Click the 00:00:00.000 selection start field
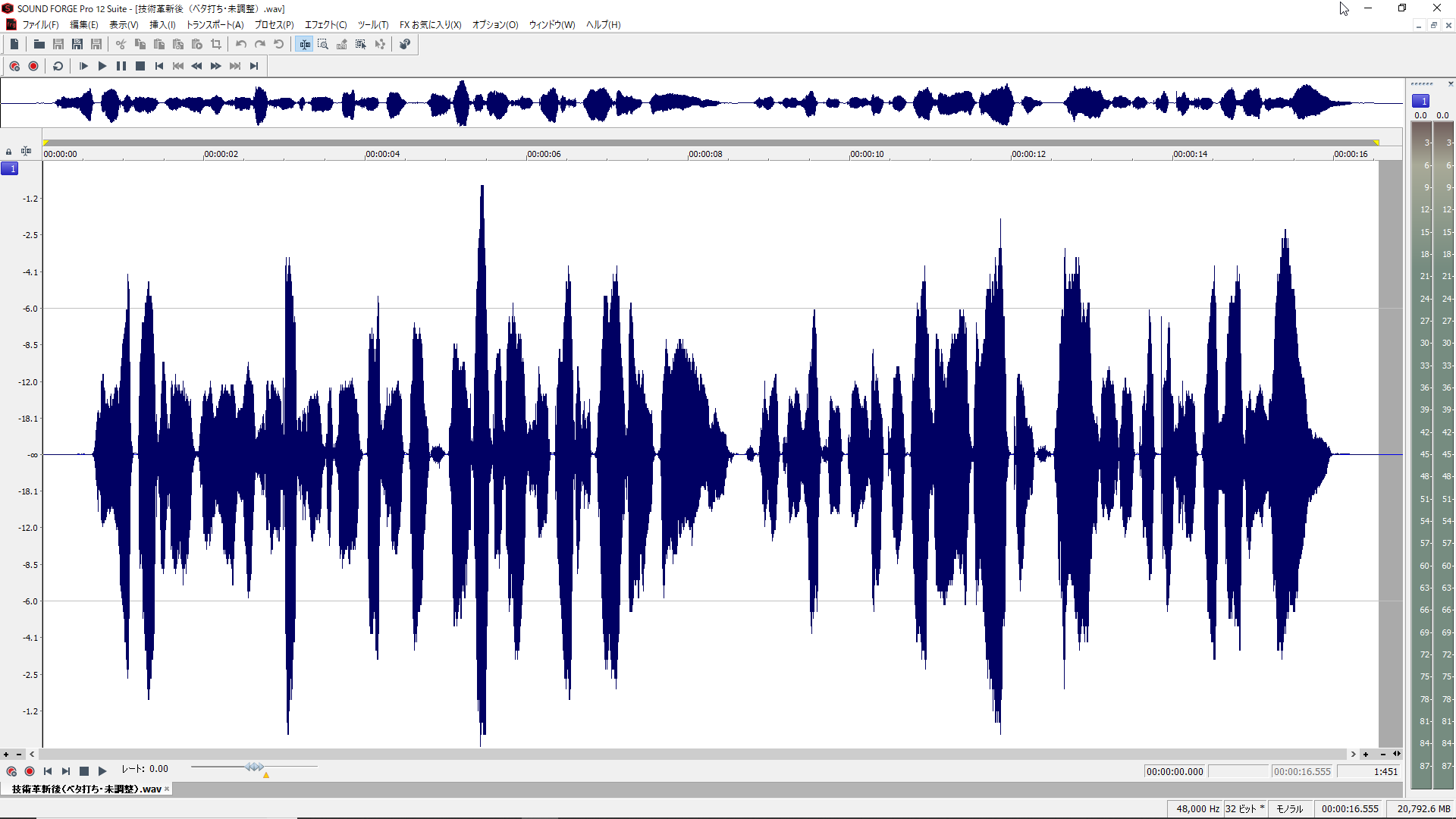 click(1174, 771)
